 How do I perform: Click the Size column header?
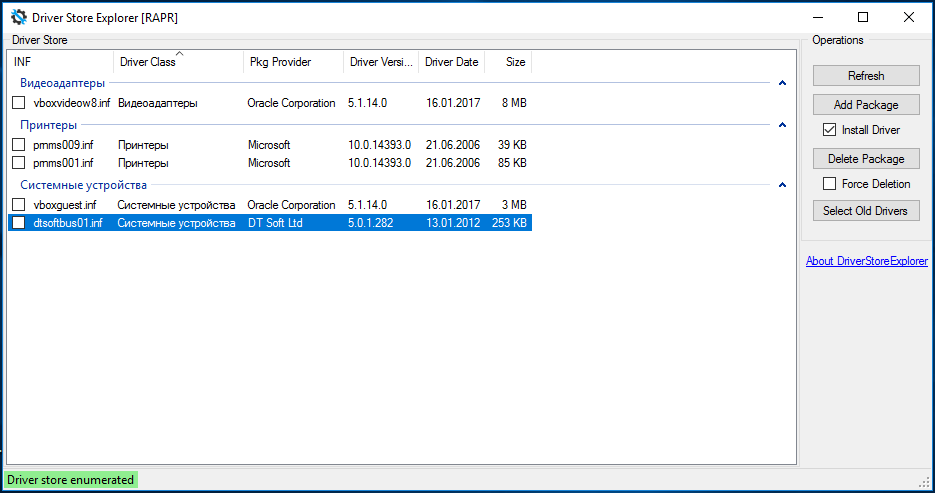[x=513, y=62]
